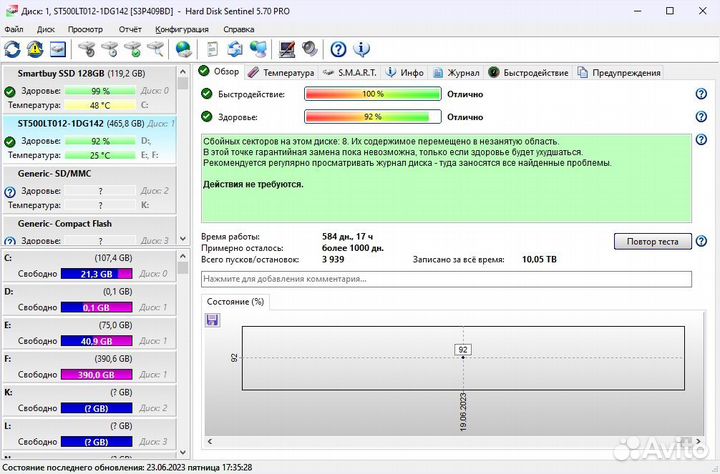Click help icon beside the green status text
The height and width of the screenshot is (474, 720).
(x=701, y=140)
